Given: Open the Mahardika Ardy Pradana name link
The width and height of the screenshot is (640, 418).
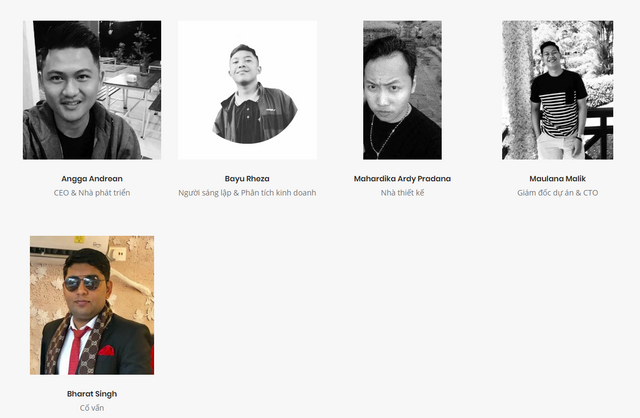Looking at the screenshot, I should (402, 179).
